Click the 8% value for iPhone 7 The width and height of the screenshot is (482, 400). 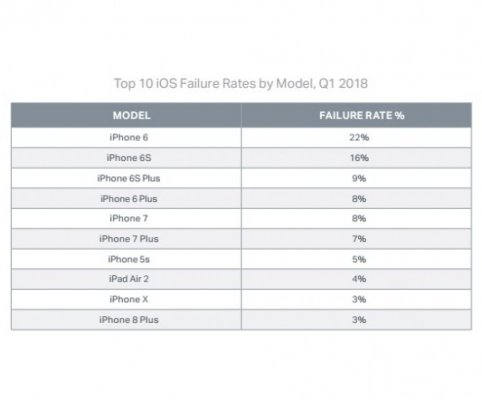[359, 218]
